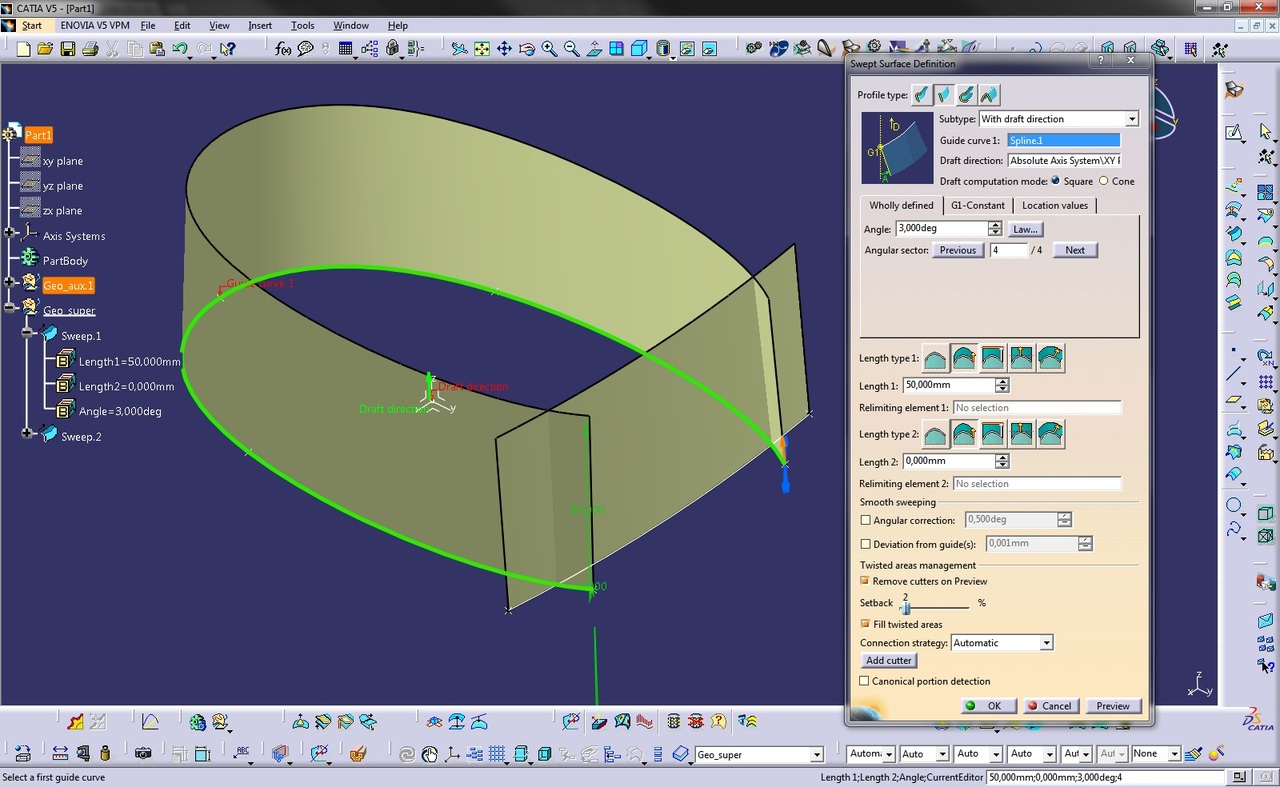Open the Tools menu

pos(302,25)
